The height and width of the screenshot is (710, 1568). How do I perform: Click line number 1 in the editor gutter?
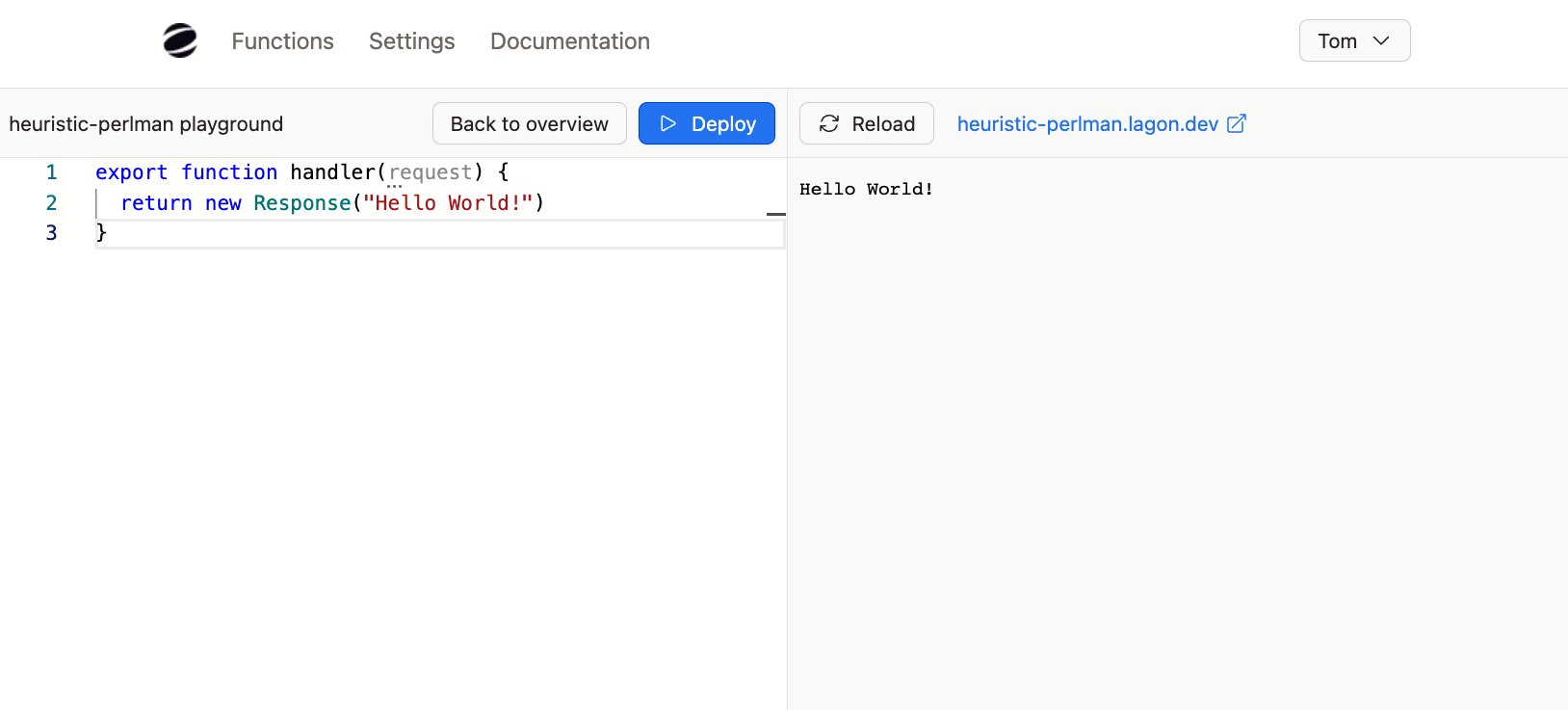[51, 172]
